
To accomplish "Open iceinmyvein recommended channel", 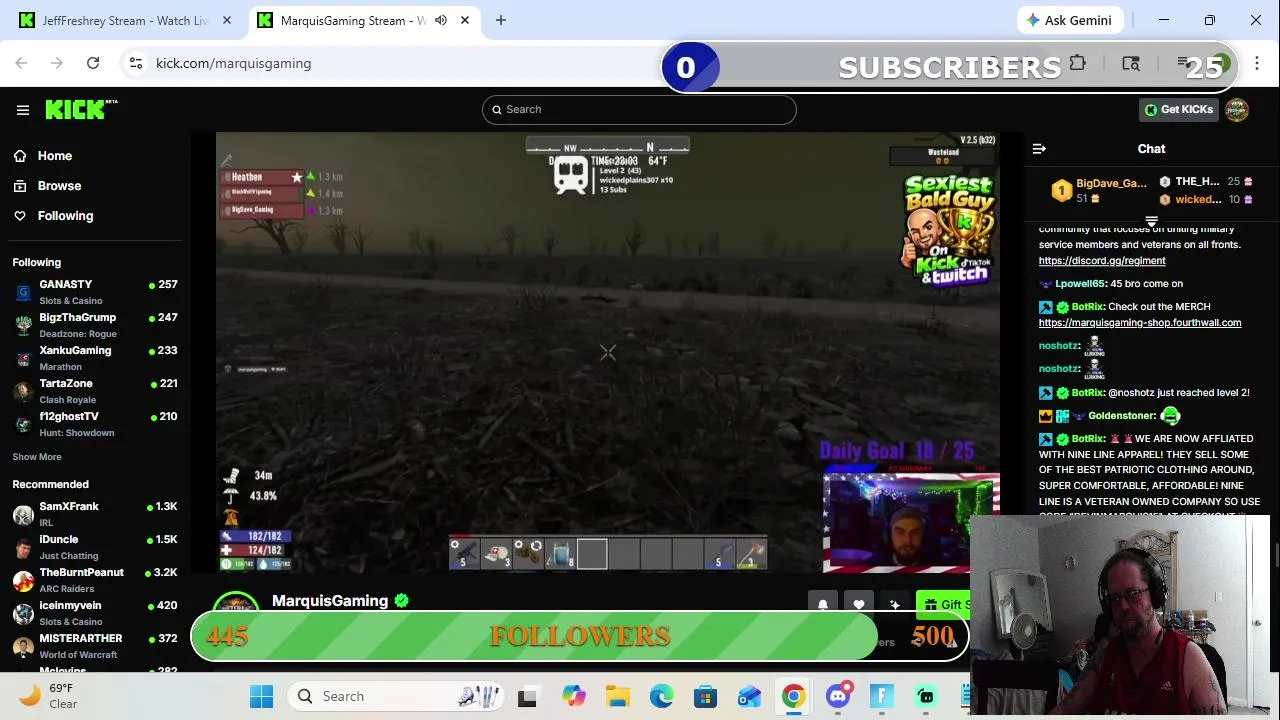I will [x=96, y=613].
